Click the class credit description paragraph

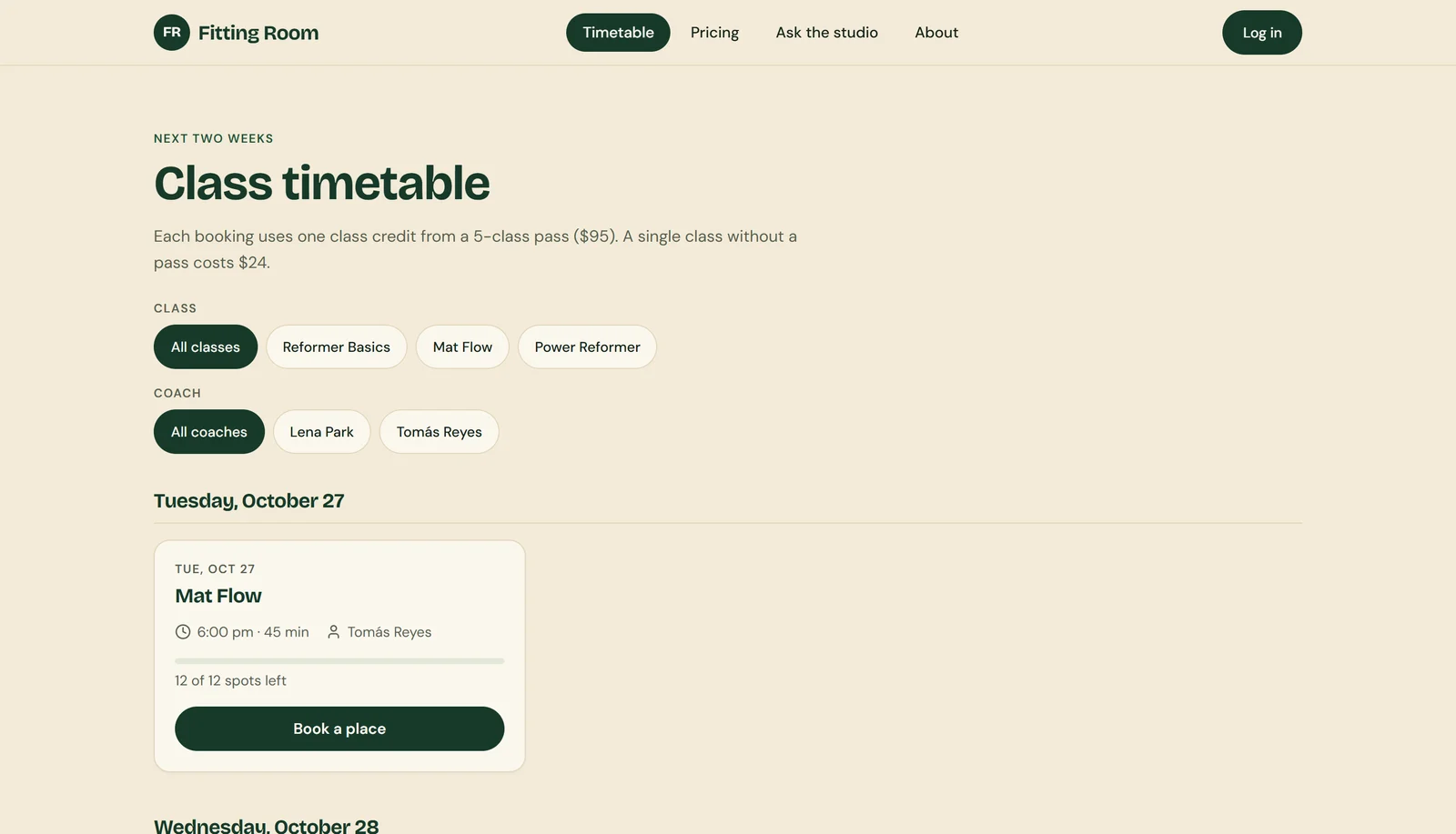coord(475,249)
